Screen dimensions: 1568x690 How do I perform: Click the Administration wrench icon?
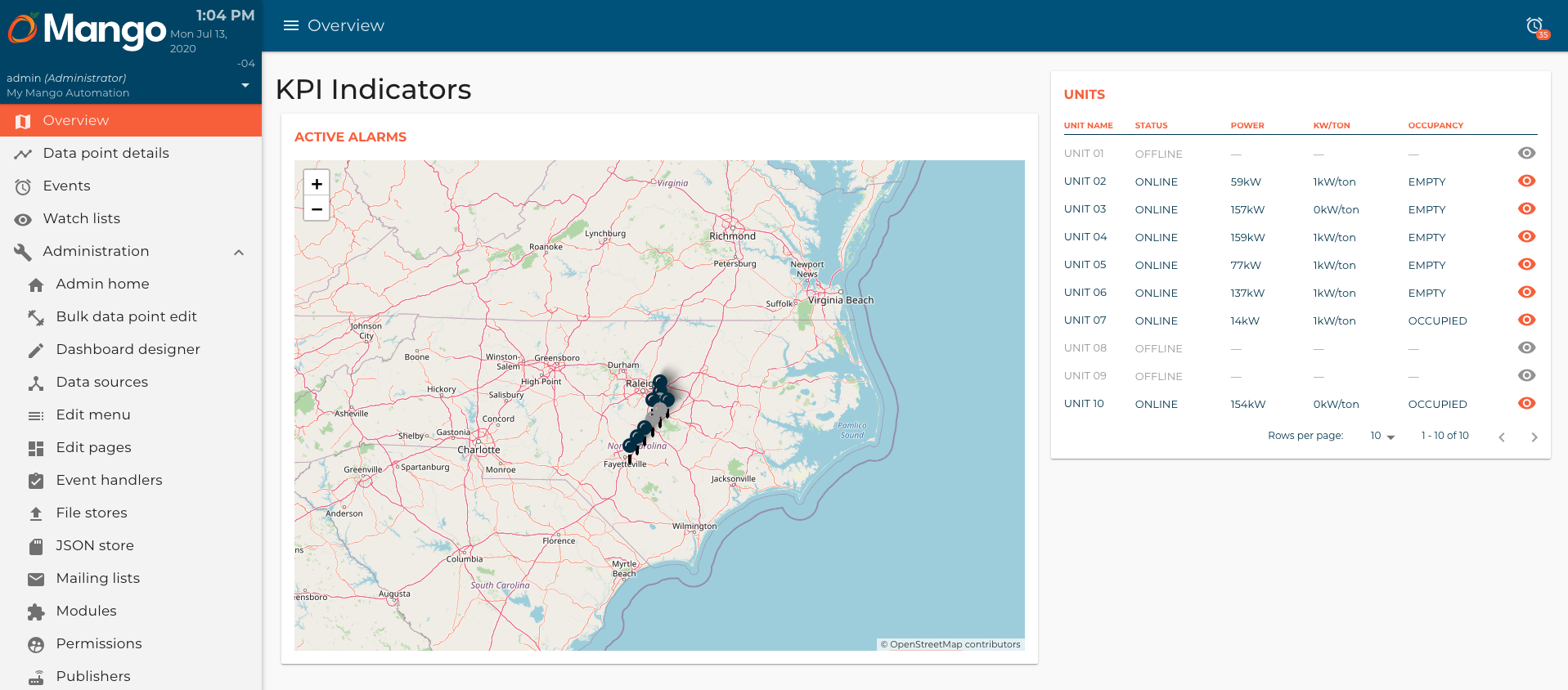tap(23, 252)
